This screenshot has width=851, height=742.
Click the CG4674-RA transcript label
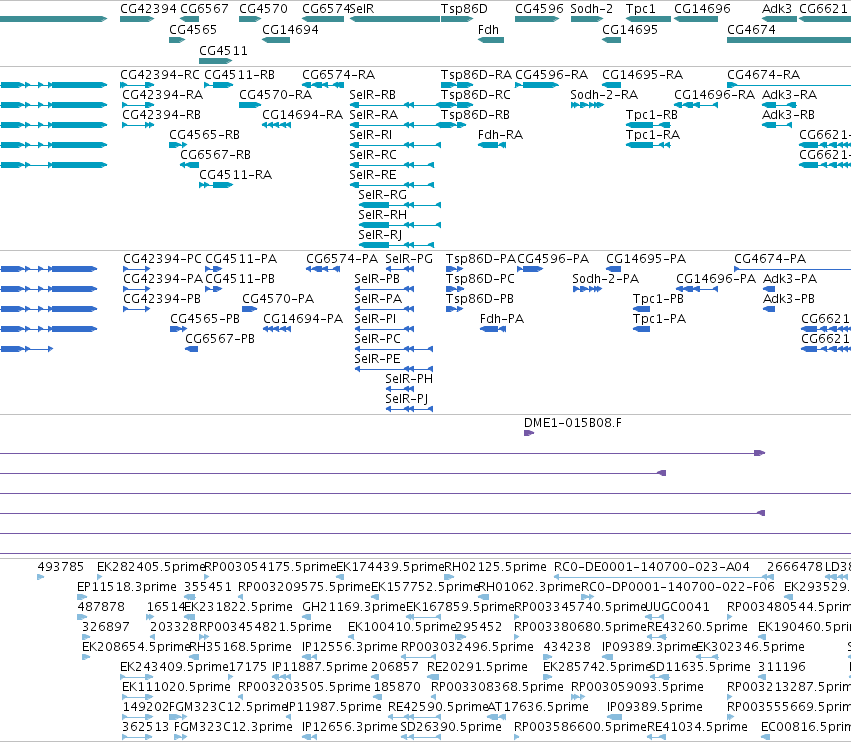763,75
